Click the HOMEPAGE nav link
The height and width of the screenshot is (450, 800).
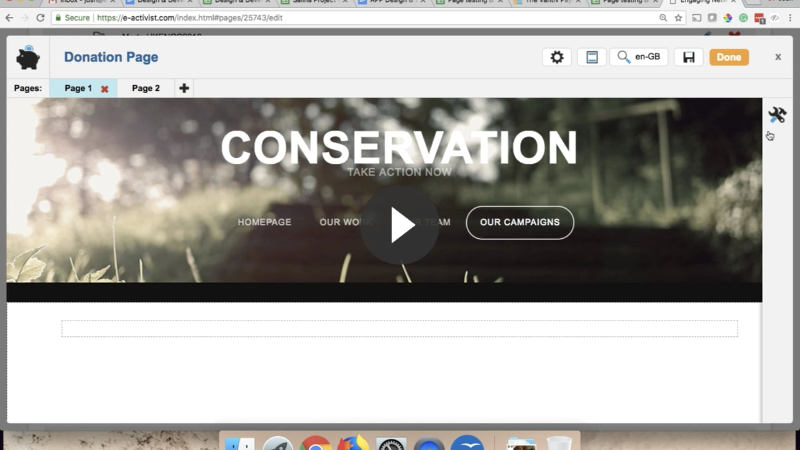[x=264, y=222]
